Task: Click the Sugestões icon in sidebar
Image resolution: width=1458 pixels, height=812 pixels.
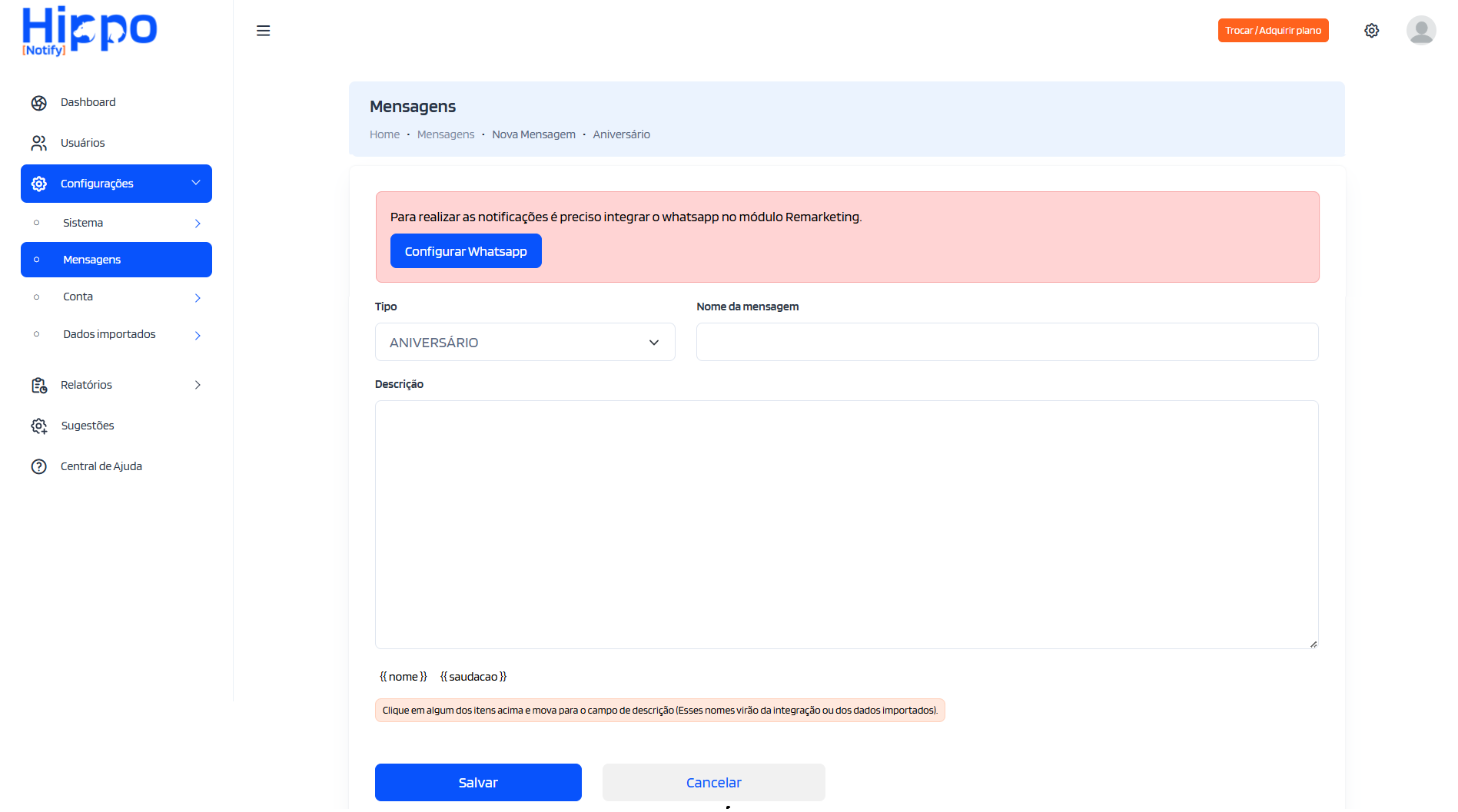Action: 38,426
